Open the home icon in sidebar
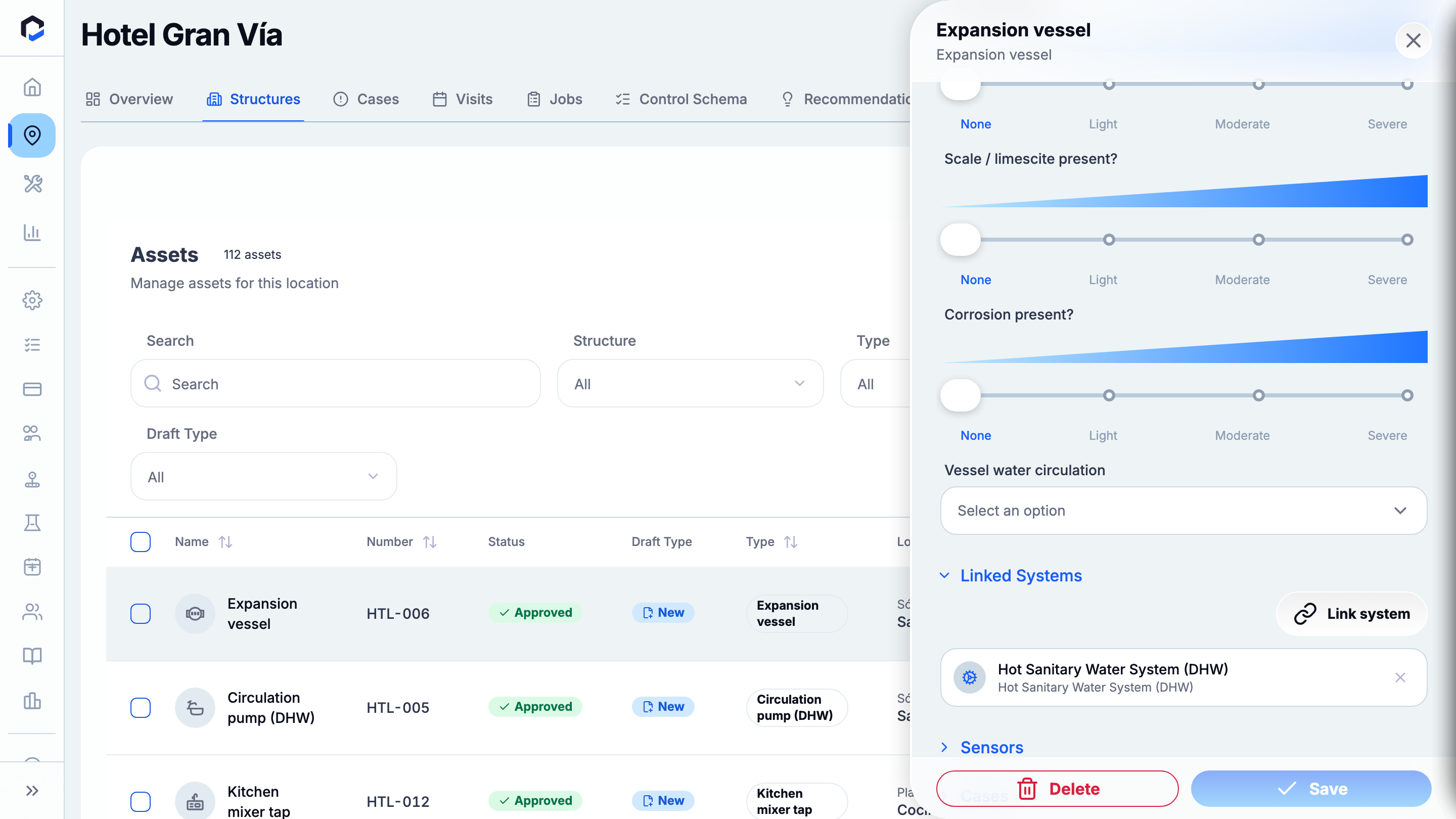This screenshot has width=1456, height=819. click(32, 87)
